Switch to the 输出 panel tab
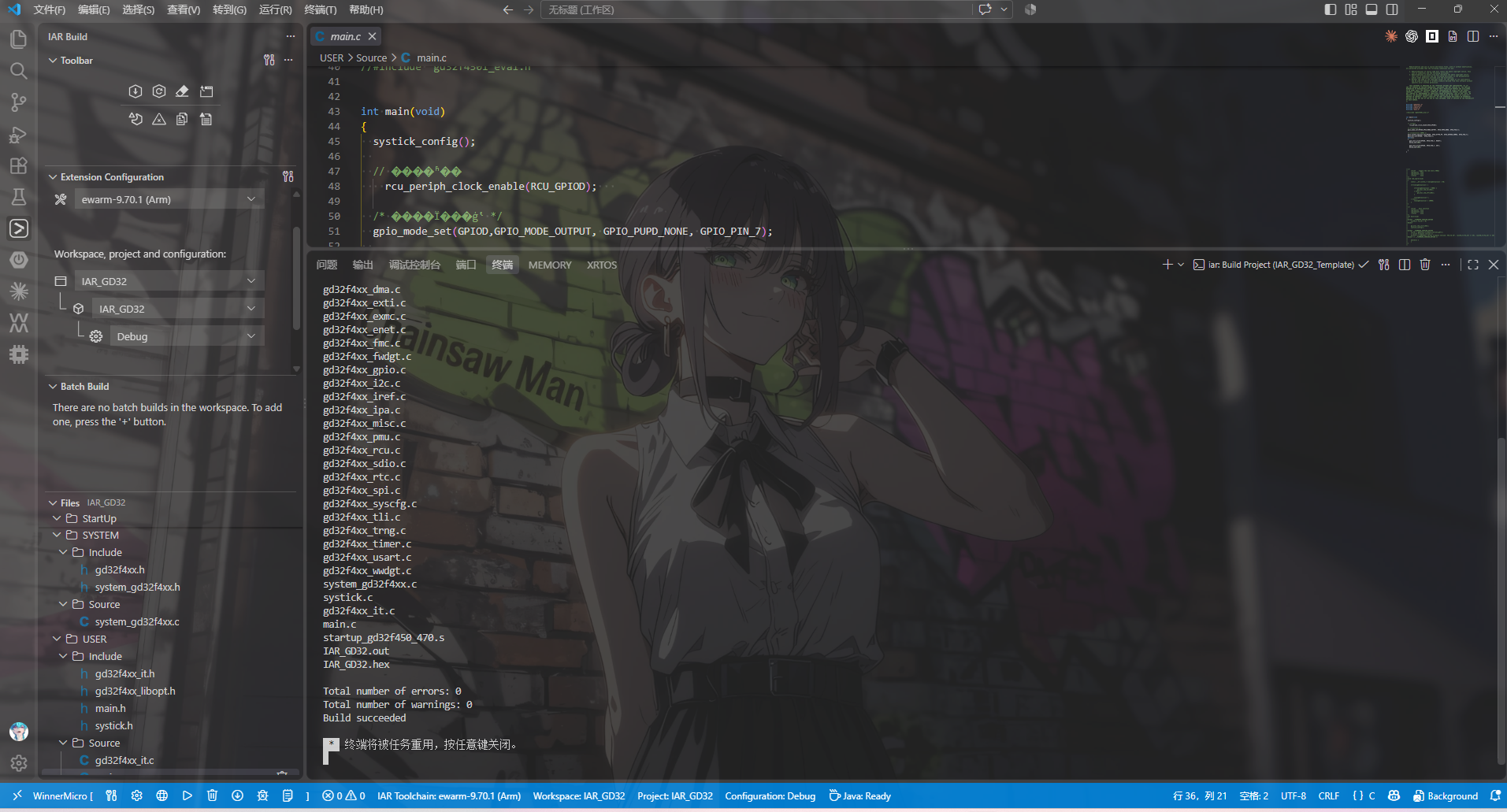Screen dimensions: 1507x812 tap(362, 265)
